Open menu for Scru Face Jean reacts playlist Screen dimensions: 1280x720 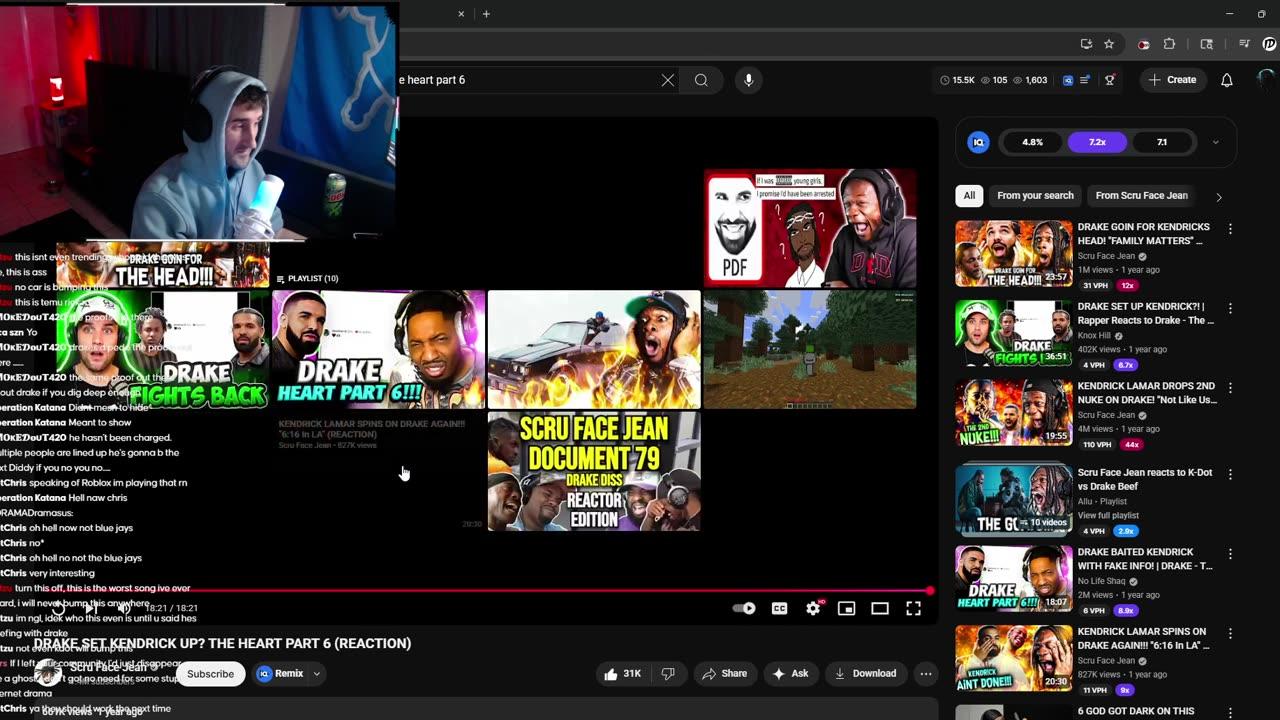pyautogui.click(x=1230, y=474)
